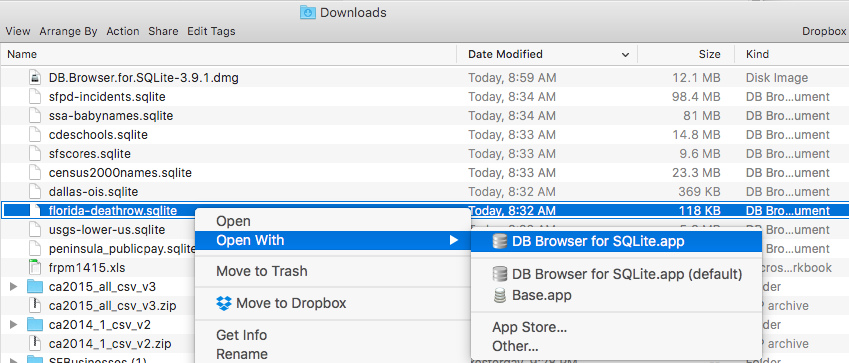Click the ca2014_1_csv_v2 folder icon

[x=35, y=325]
